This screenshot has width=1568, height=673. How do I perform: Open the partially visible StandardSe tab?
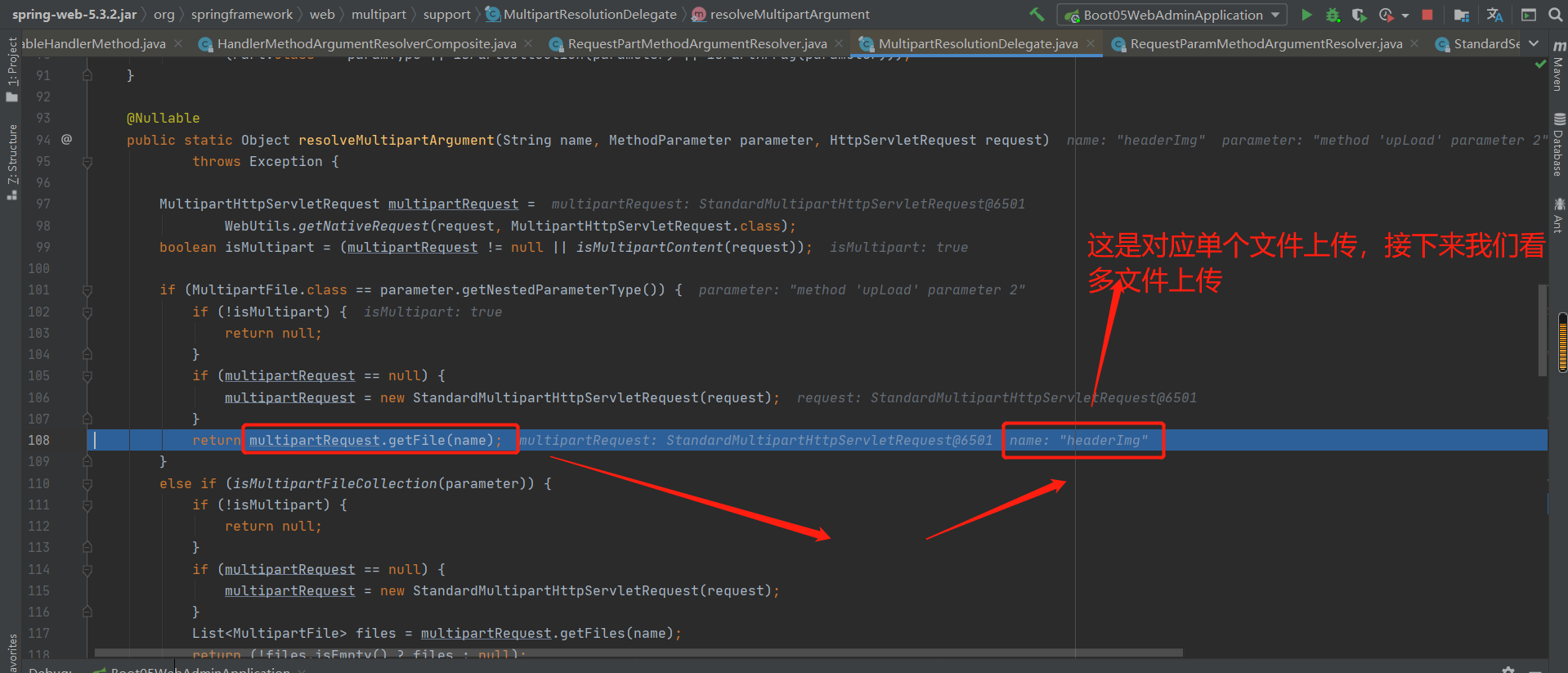1479,43
